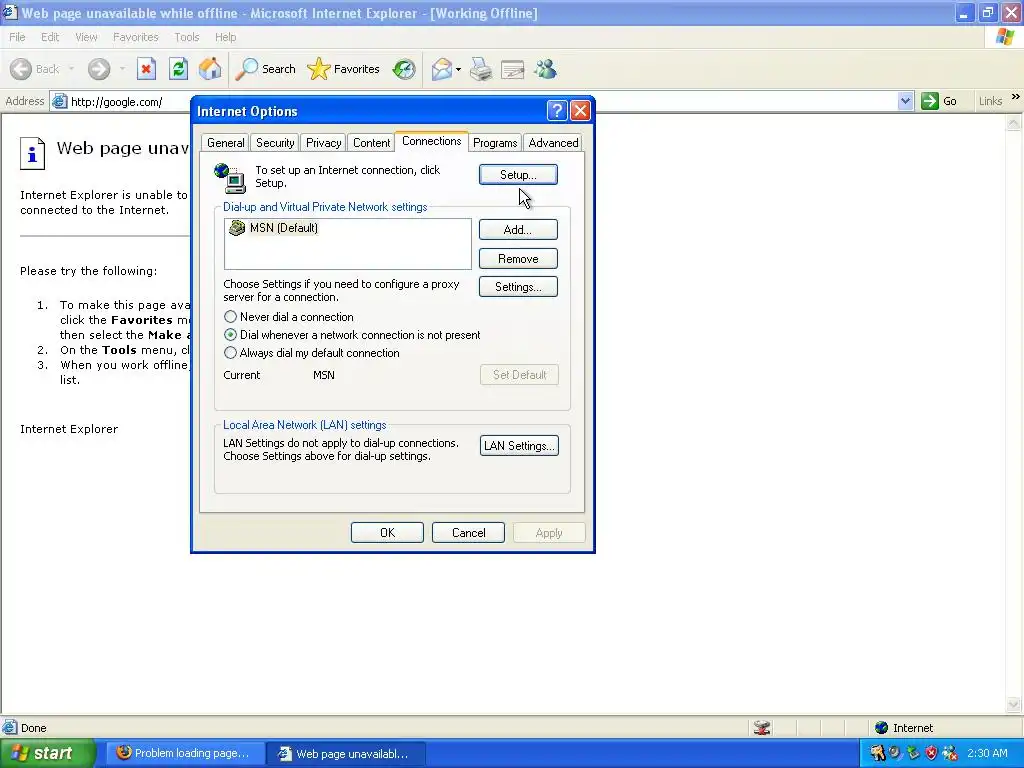
Task: Click the Internet zone globe in status bar
Action: pyautogui.click(x=882, y=728)
